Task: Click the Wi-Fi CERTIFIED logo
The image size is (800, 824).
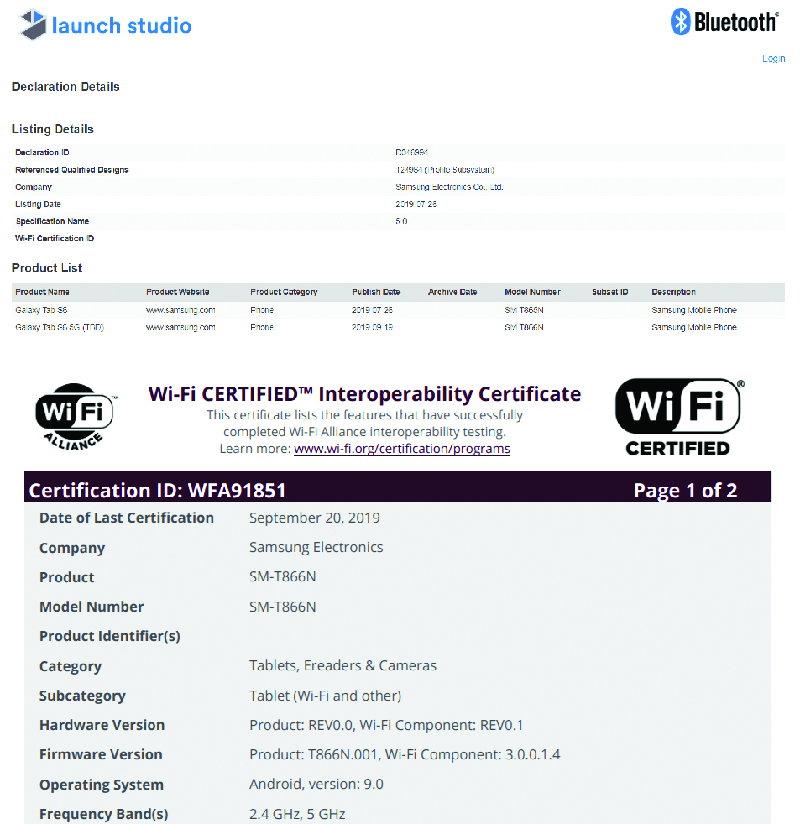Action: 678,417
